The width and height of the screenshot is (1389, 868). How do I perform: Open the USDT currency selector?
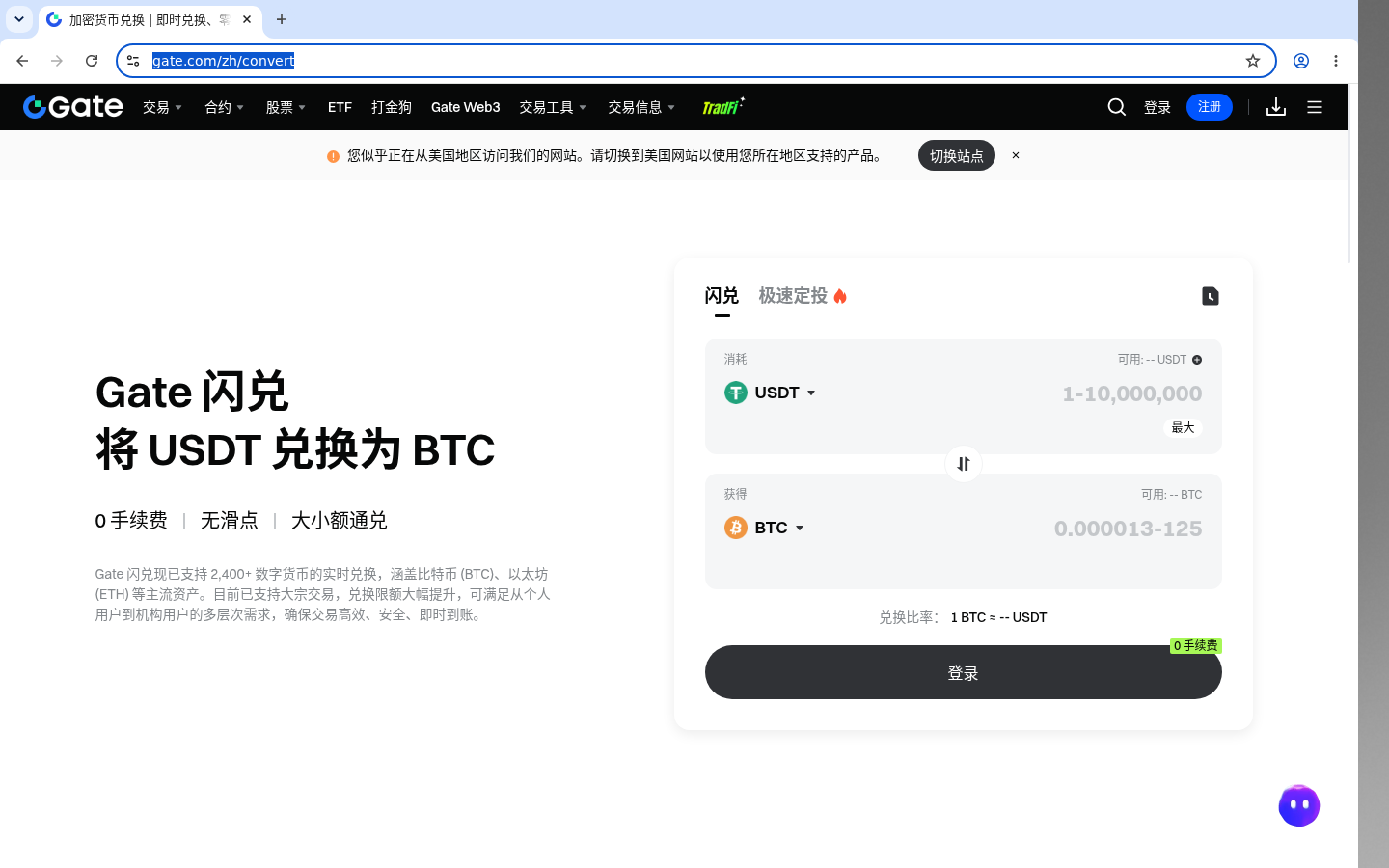pos(771,393)
